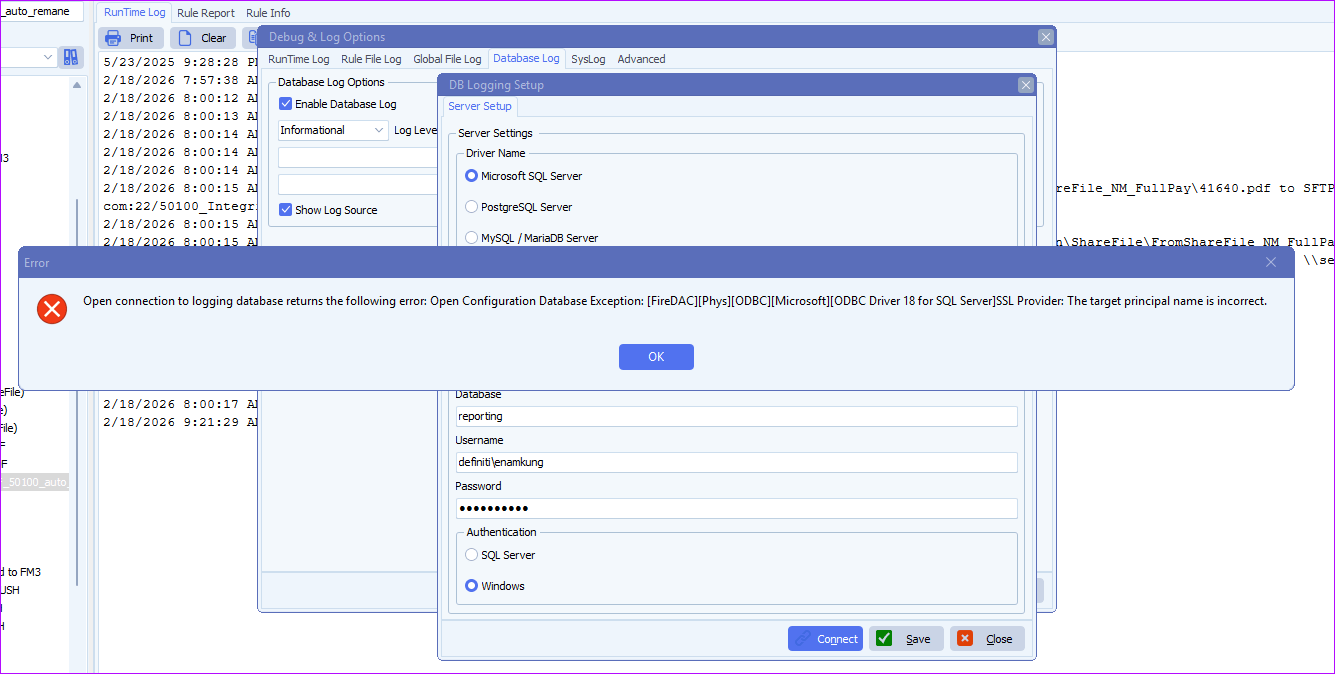This screenshot has width=1335, height=674.
Task: Switch to the Rule Report tab
Action: (206, 12)
